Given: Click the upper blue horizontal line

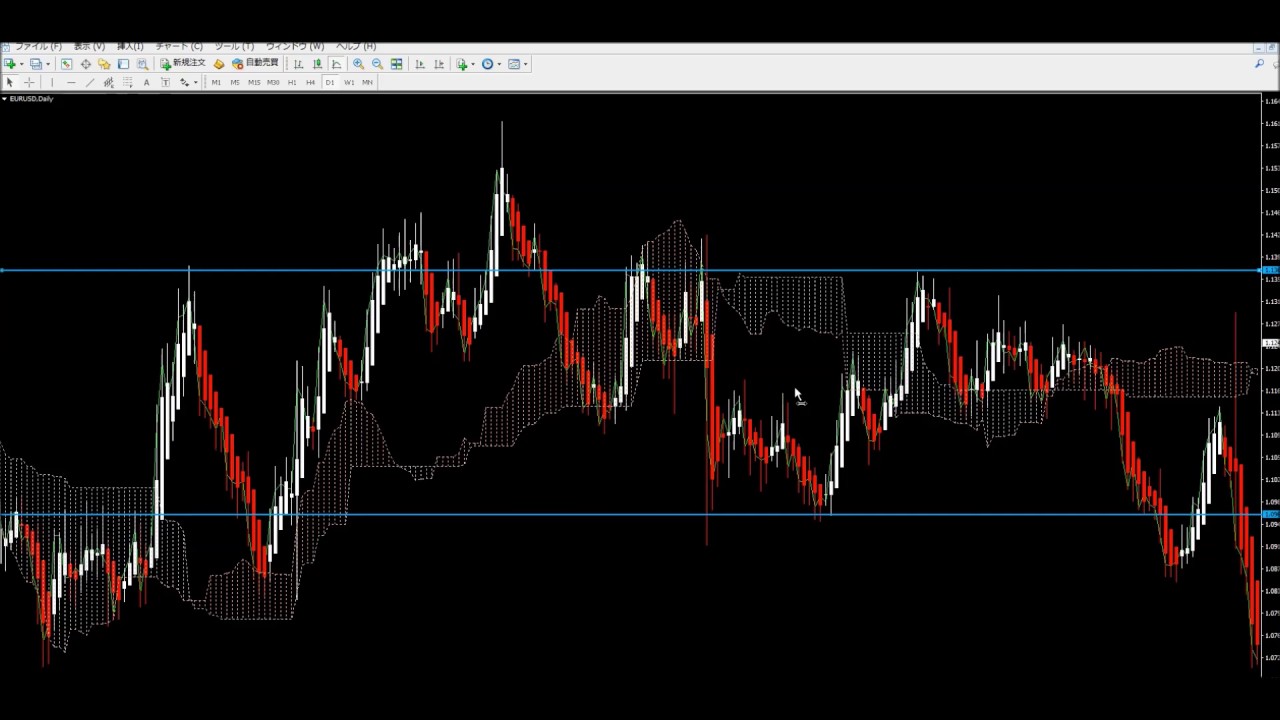Looking at the screenshot, I should pos(600,270).
